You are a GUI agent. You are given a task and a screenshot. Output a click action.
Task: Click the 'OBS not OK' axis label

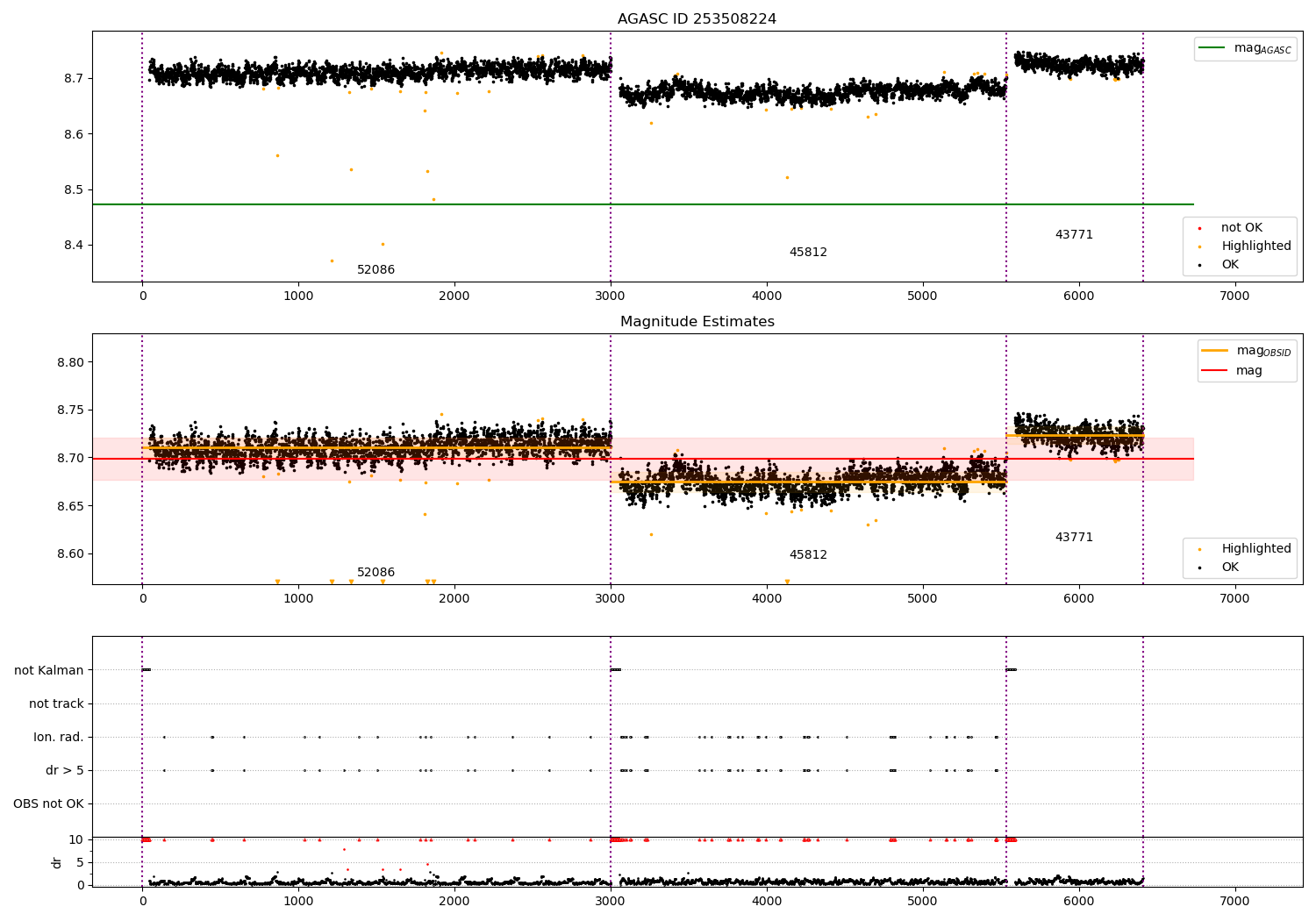click(x=48, y=803)
